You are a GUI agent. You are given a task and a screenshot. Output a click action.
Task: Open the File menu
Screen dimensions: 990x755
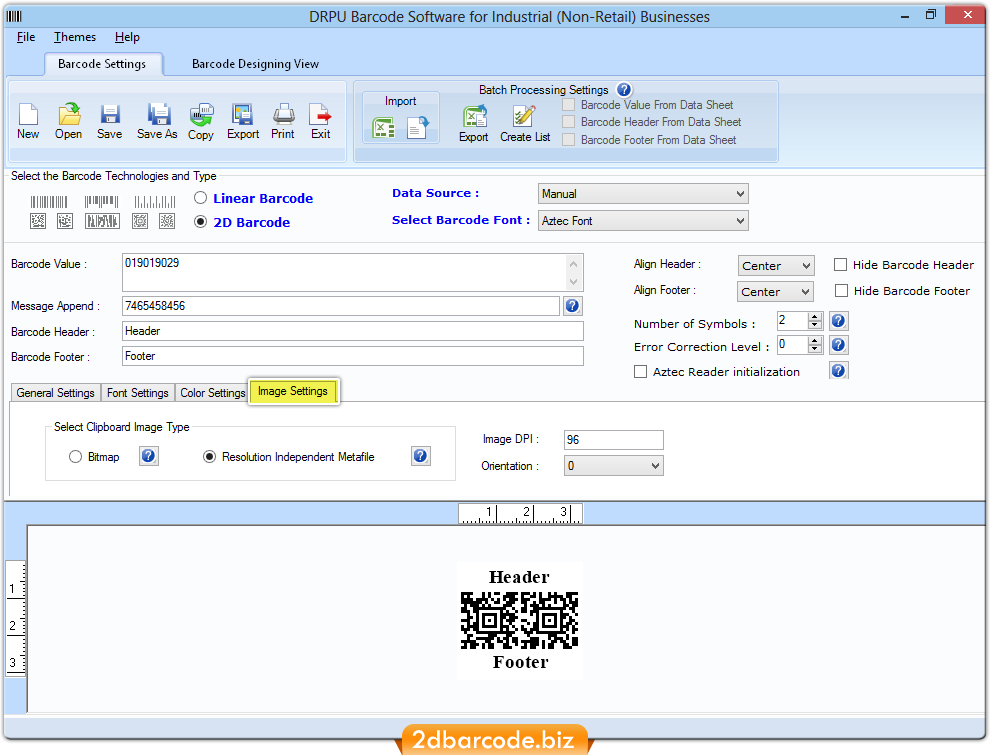(26, 37)
